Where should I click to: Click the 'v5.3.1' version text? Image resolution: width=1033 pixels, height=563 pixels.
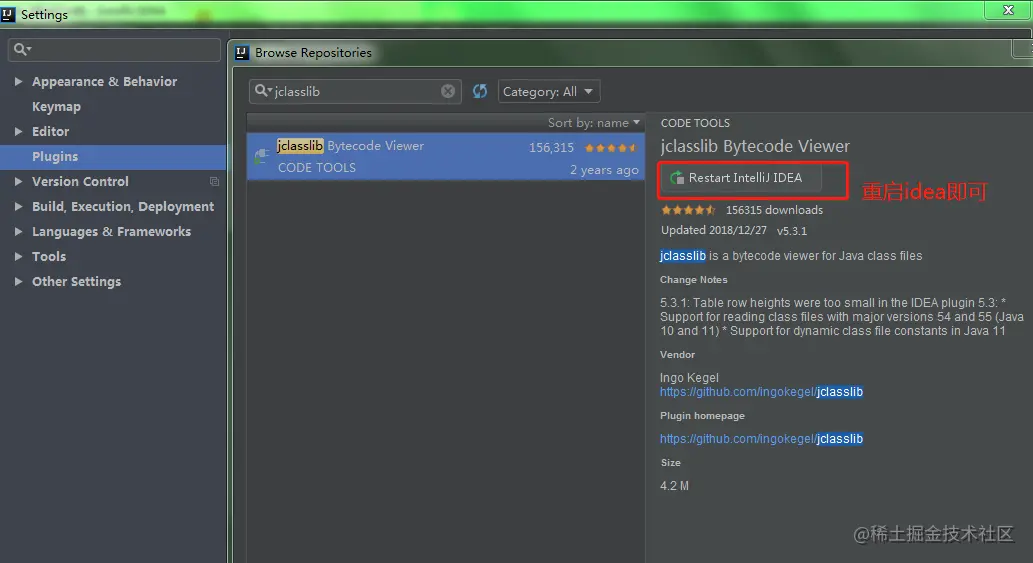[x=792, y=231]
